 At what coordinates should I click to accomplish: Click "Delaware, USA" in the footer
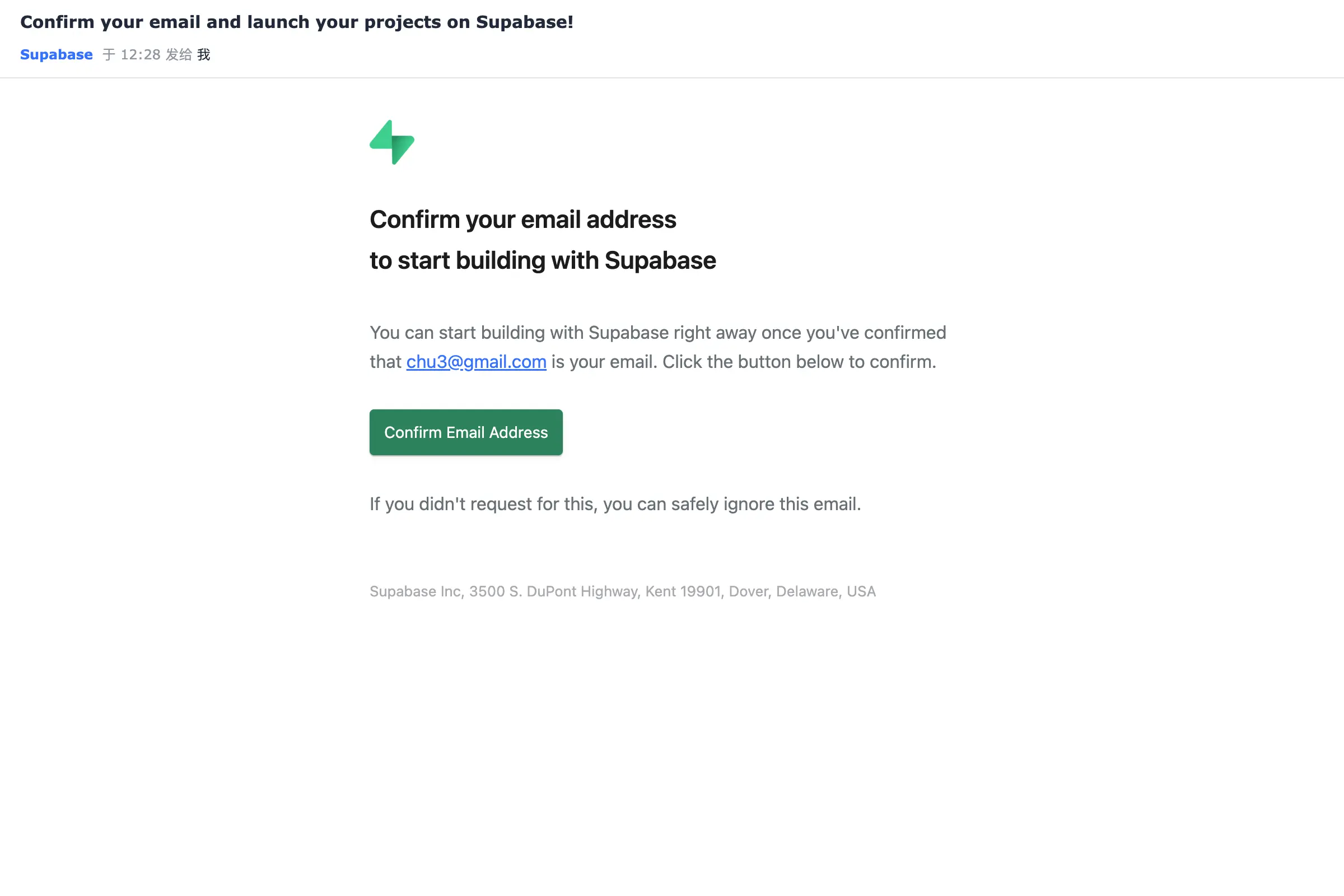point(825,591)
